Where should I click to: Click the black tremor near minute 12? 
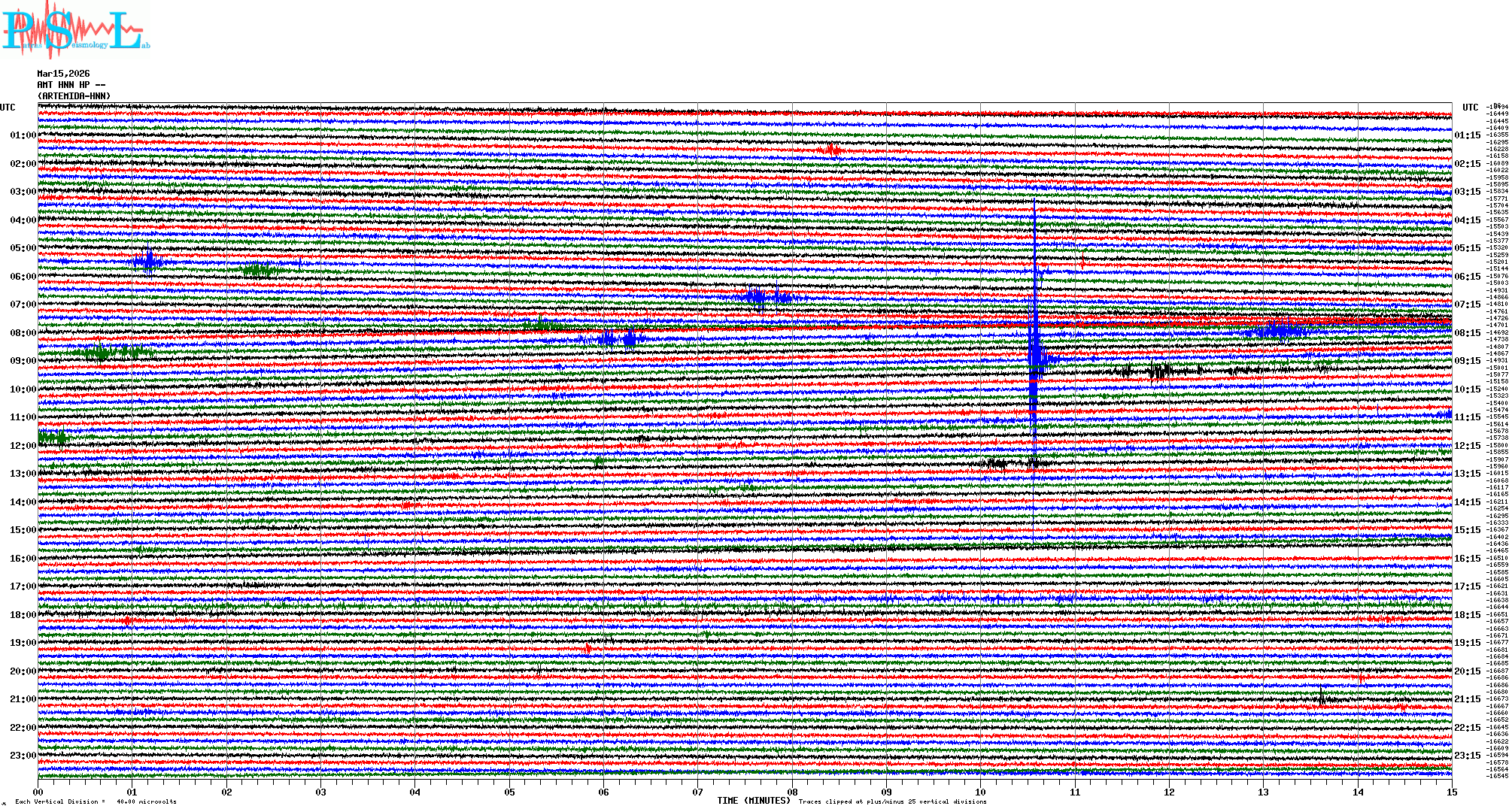click(x=1160, y=369)
